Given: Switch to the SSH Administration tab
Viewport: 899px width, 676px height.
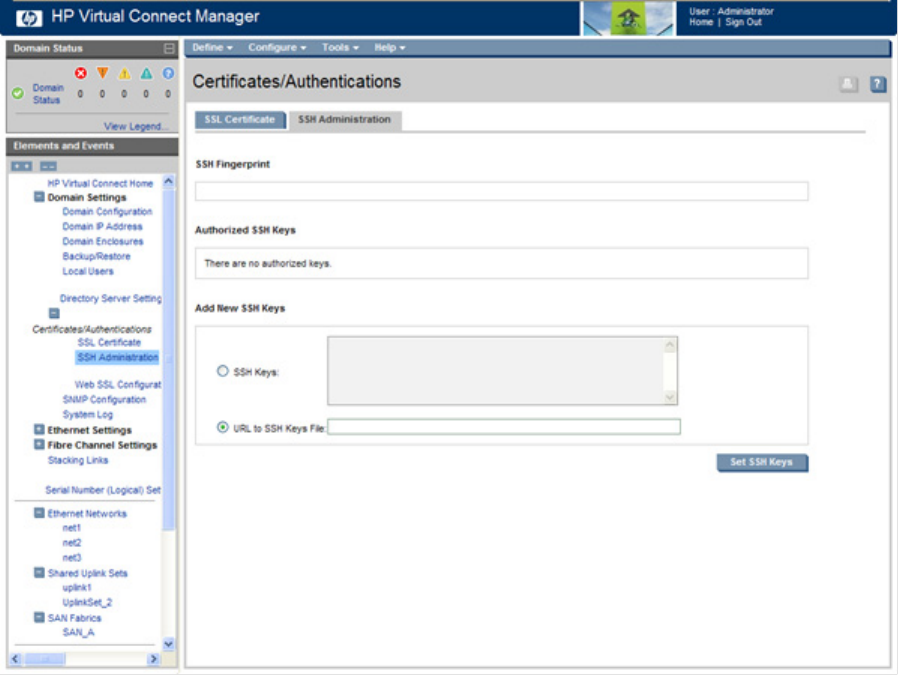Looking at the screenshot, I should (345, 120).
